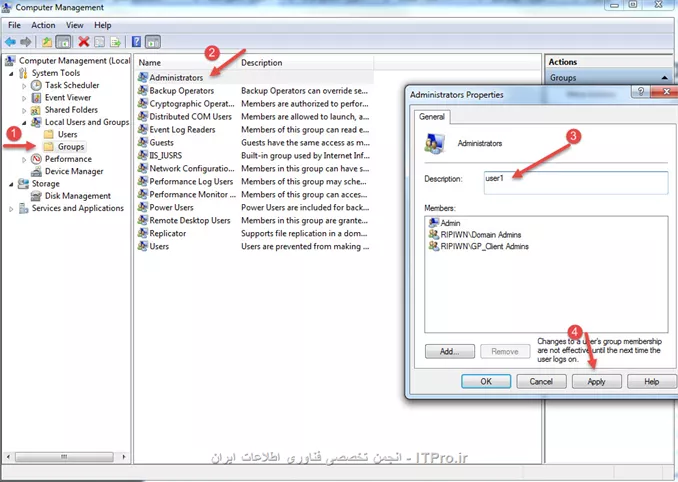The width and height of the screenshot is (678, 482).
Task: Select the Event Log Readers group row
Action: [x=254, y=129]
